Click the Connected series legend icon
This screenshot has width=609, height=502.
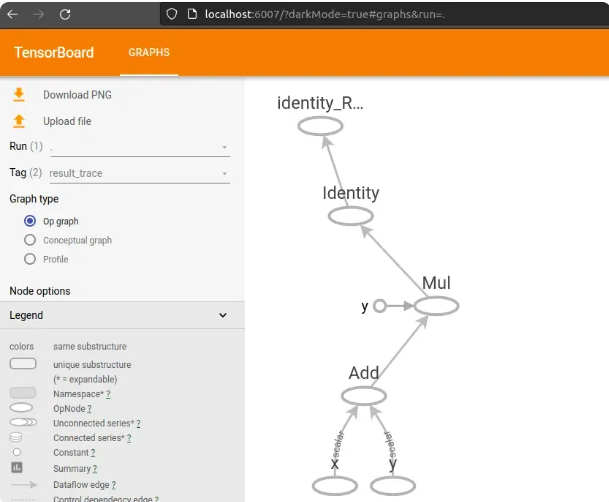tap(16, 437)
